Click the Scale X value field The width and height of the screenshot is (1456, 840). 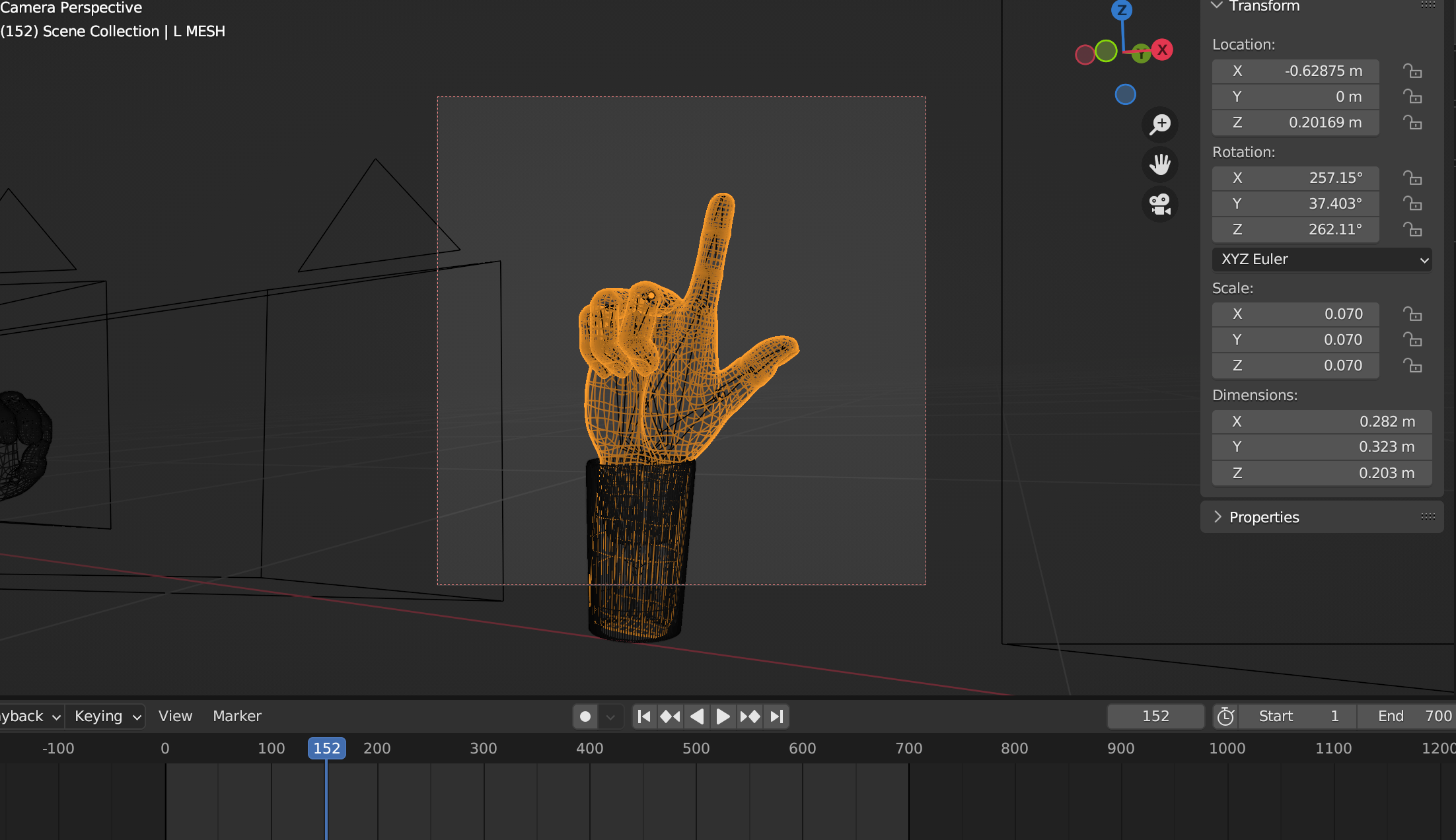1295,314
